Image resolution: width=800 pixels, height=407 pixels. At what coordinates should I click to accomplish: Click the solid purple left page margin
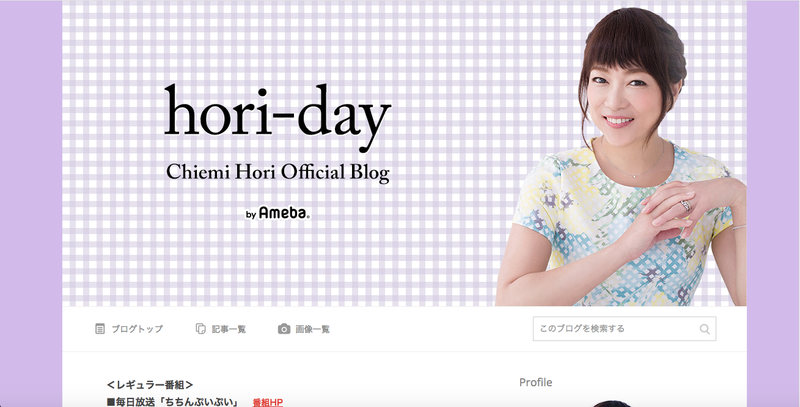pyautogui.click(x=31, y=204)
